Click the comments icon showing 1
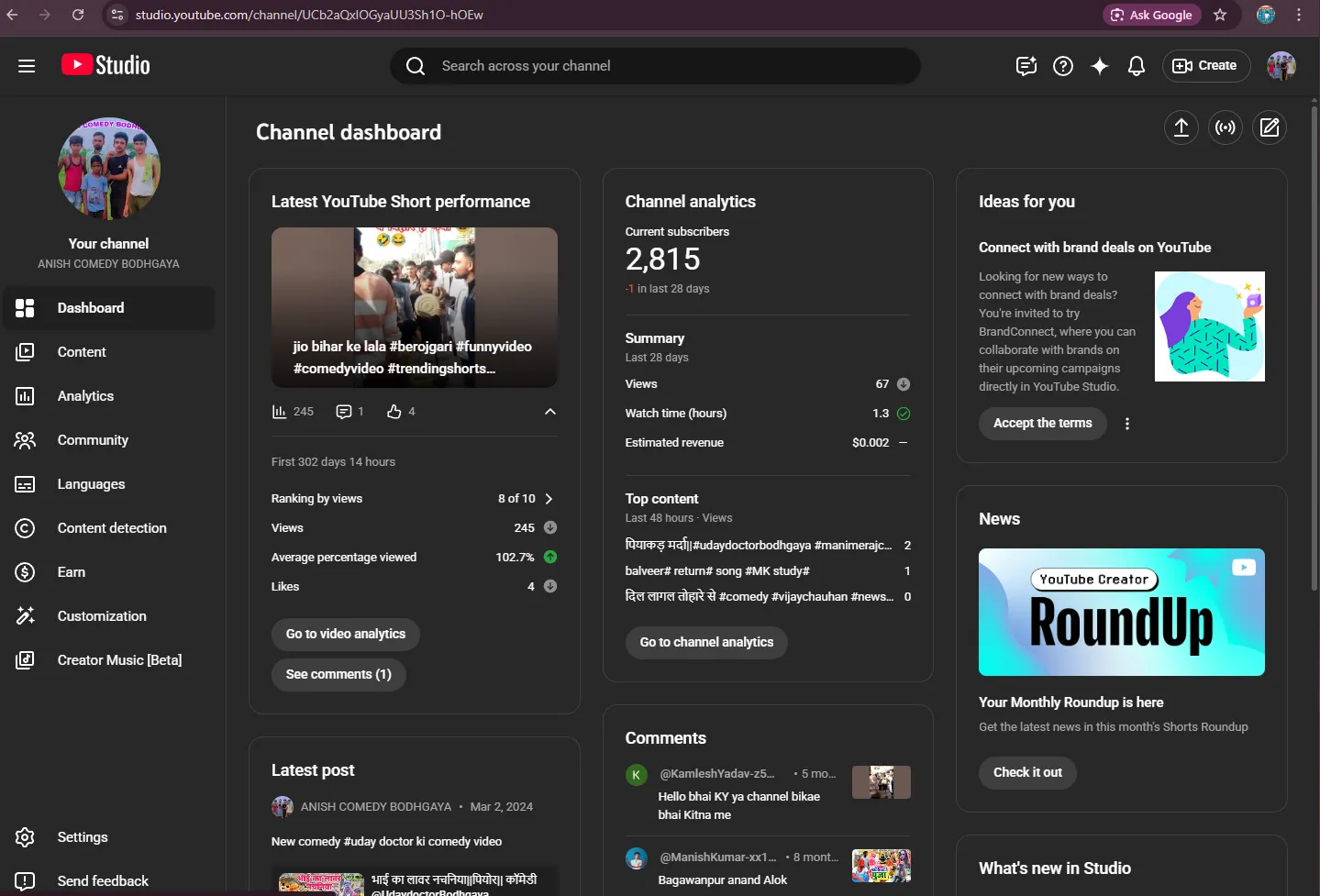The width and height of the screenshot is (1320, 896). (x=344, y=412)
